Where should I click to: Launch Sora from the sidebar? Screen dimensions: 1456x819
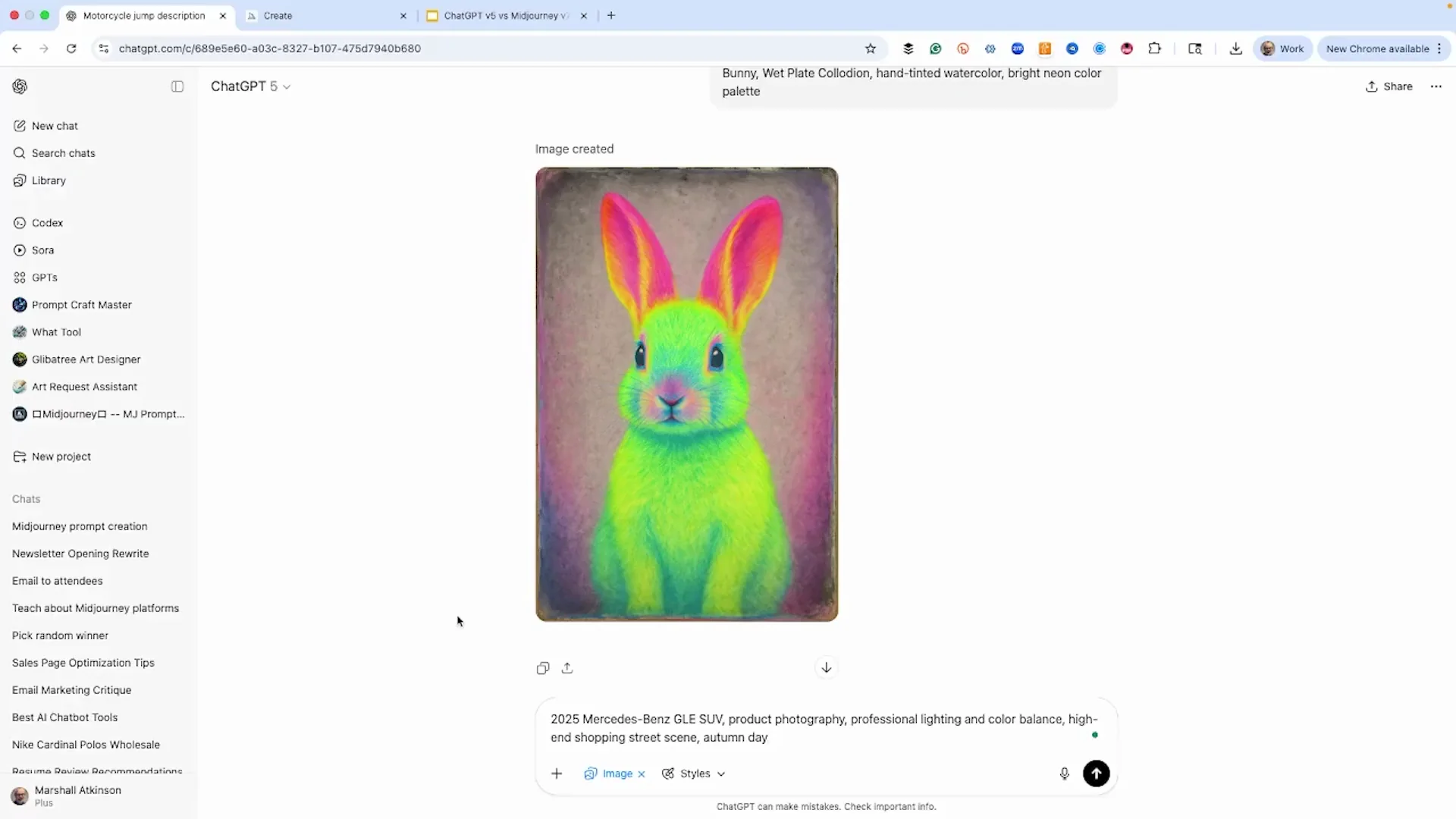coord(42,249)
